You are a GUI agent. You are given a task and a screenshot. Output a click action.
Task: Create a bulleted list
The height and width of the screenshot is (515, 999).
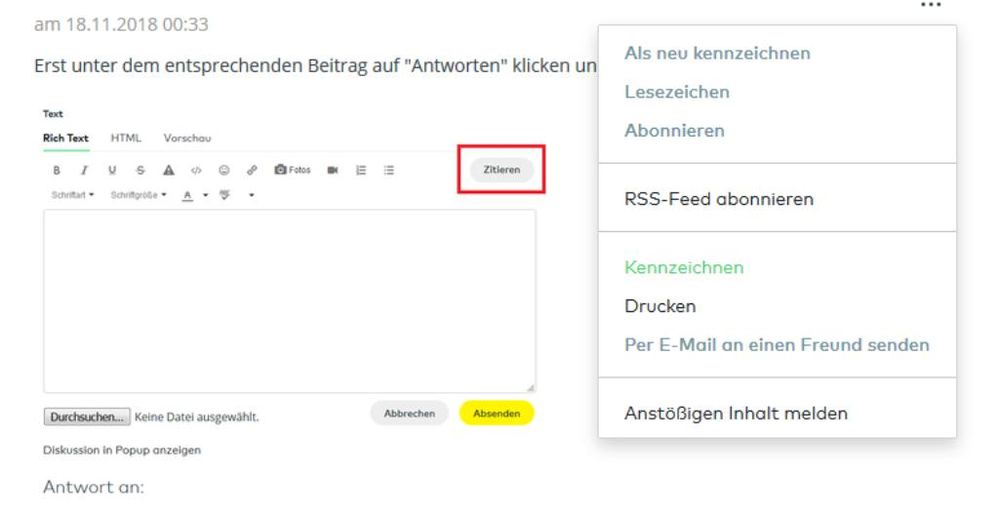(389, 170)
